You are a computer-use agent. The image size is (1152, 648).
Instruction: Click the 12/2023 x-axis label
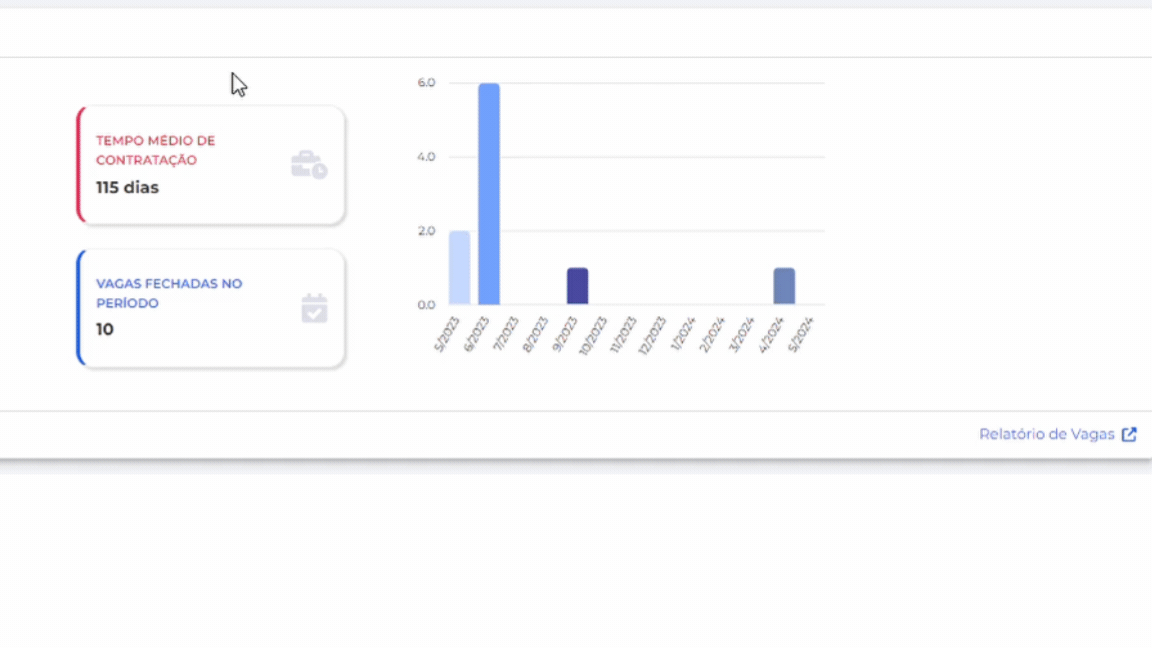tap(653, 335)
